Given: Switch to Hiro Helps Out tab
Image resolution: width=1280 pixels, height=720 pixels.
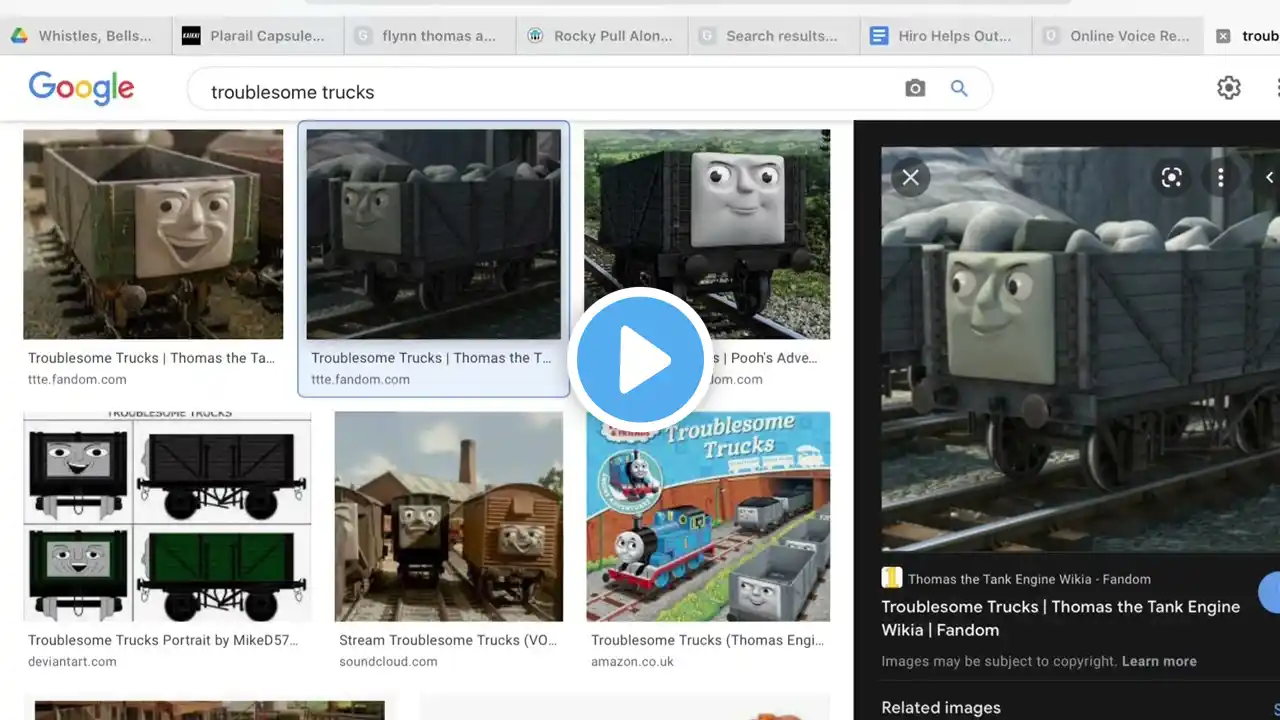Looking at the screenshot, I should click(x=946, y=36).
